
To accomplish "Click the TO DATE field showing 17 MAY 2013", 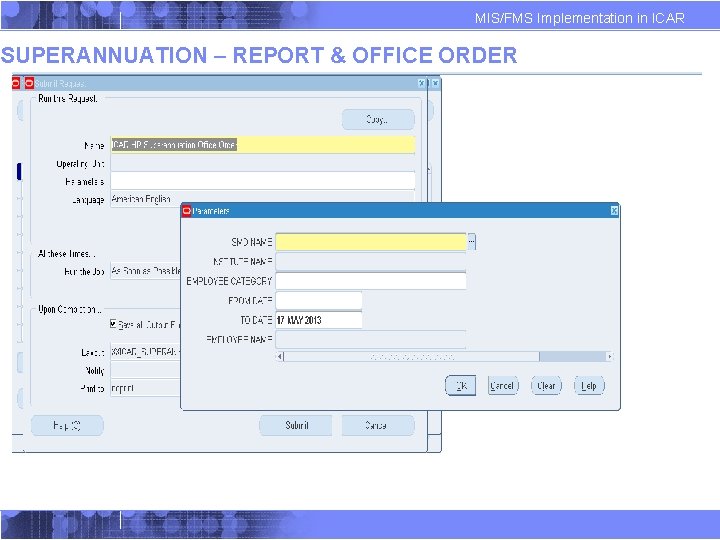I will pyautogui.click(x=319, y=320).
